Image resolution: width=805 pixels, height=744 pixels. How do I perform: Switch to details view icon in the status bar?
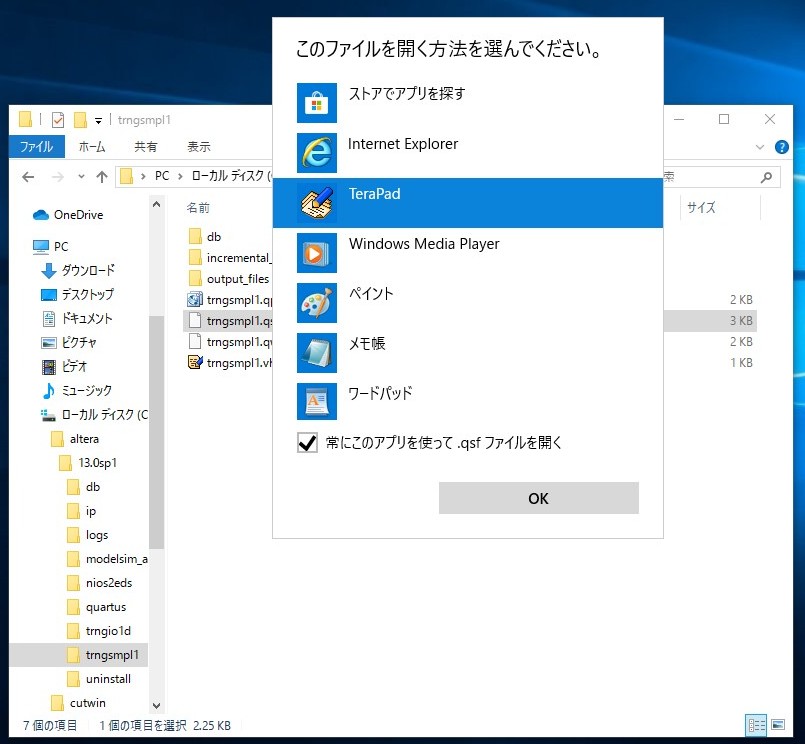point(756,725)
